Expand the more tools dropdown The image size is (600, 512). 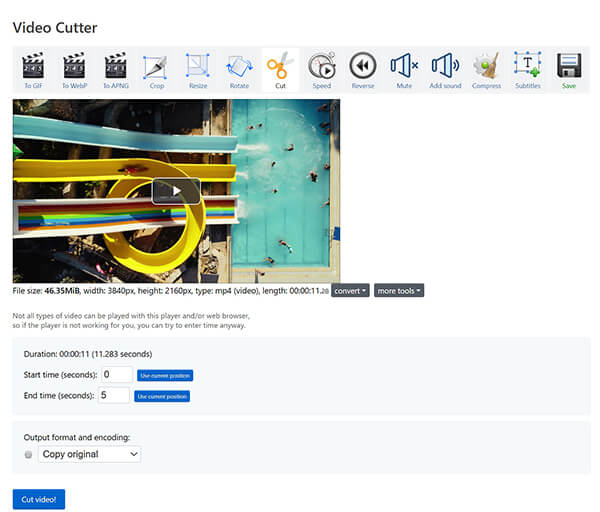pos(399,291)
